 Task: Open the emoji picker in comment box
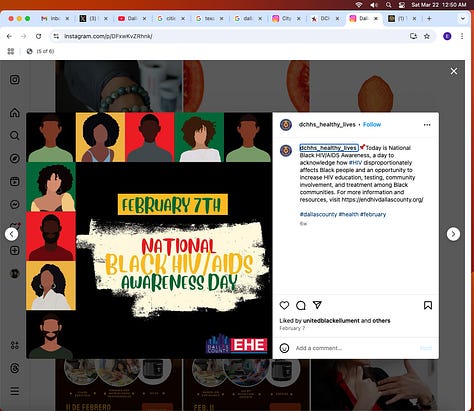(284, 348)
